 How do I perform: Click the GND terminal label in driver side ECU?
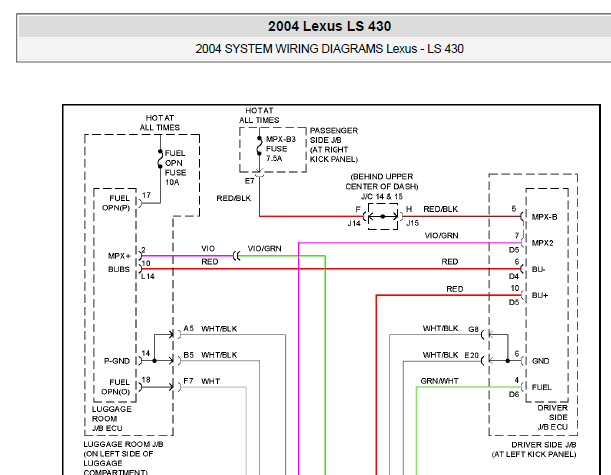pyautogui.click(x=540, y=361)
